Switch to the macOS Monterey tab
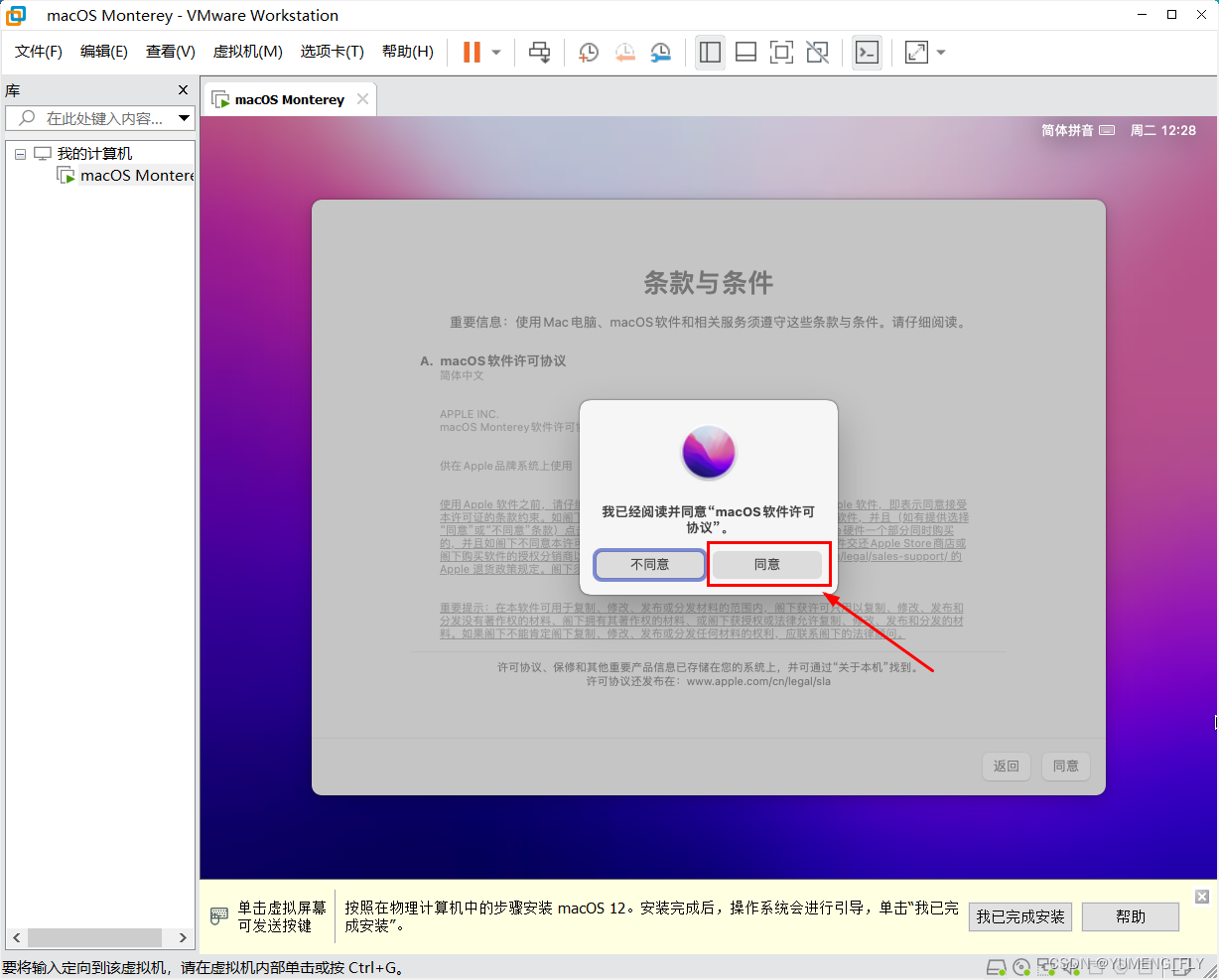The width and height of the screenshot is (1219, 980). 289,99
